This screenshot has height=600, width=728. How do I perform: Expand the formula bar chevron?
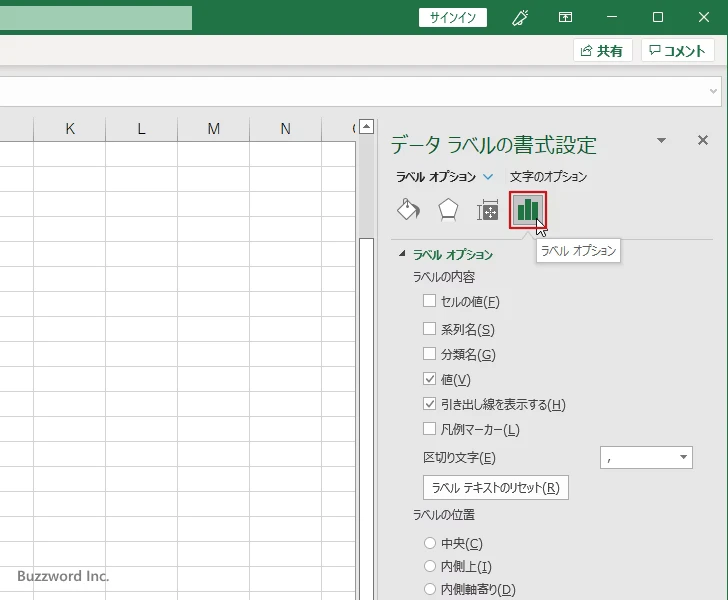(x=713, y=91)
